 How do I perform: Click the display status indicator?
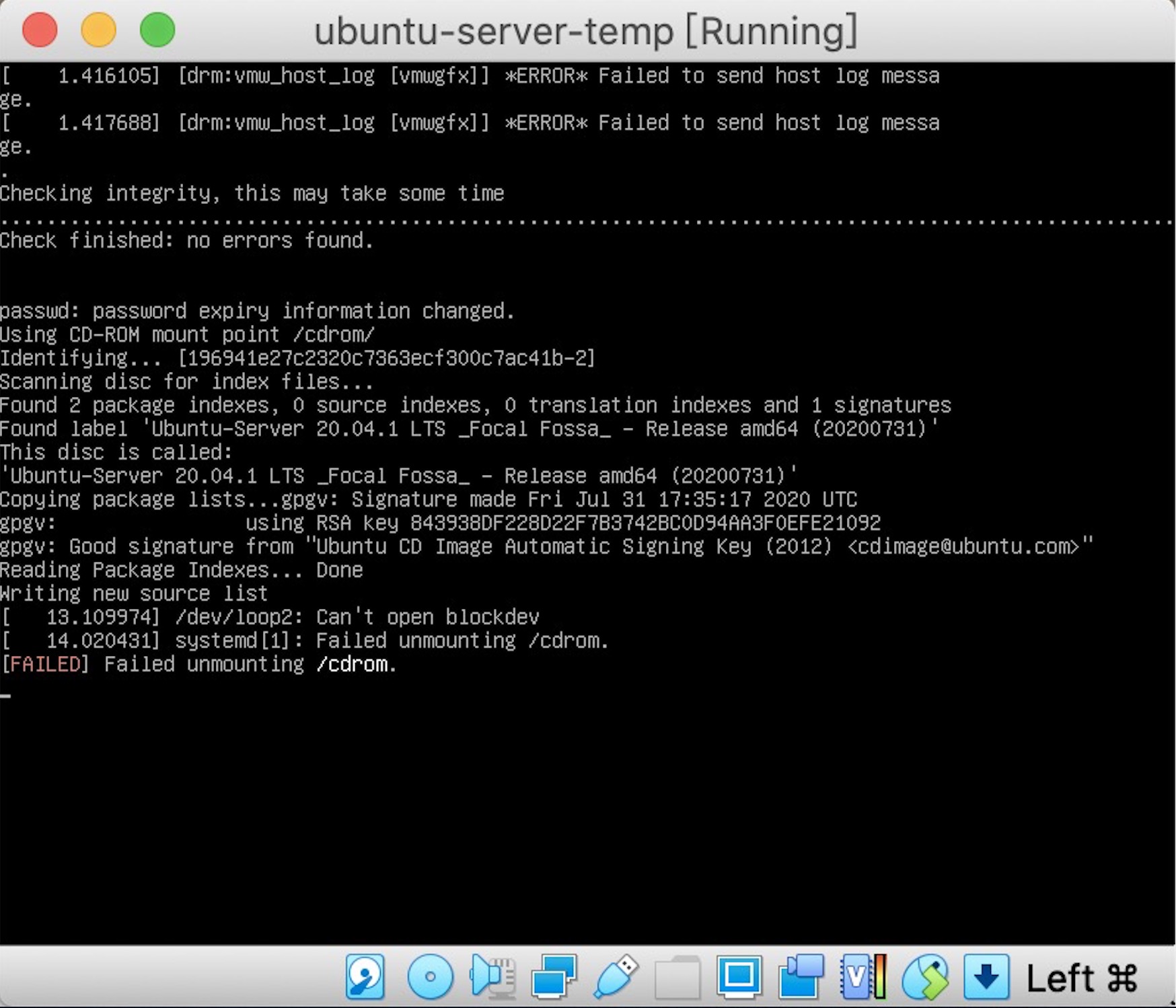coord(738,977)
